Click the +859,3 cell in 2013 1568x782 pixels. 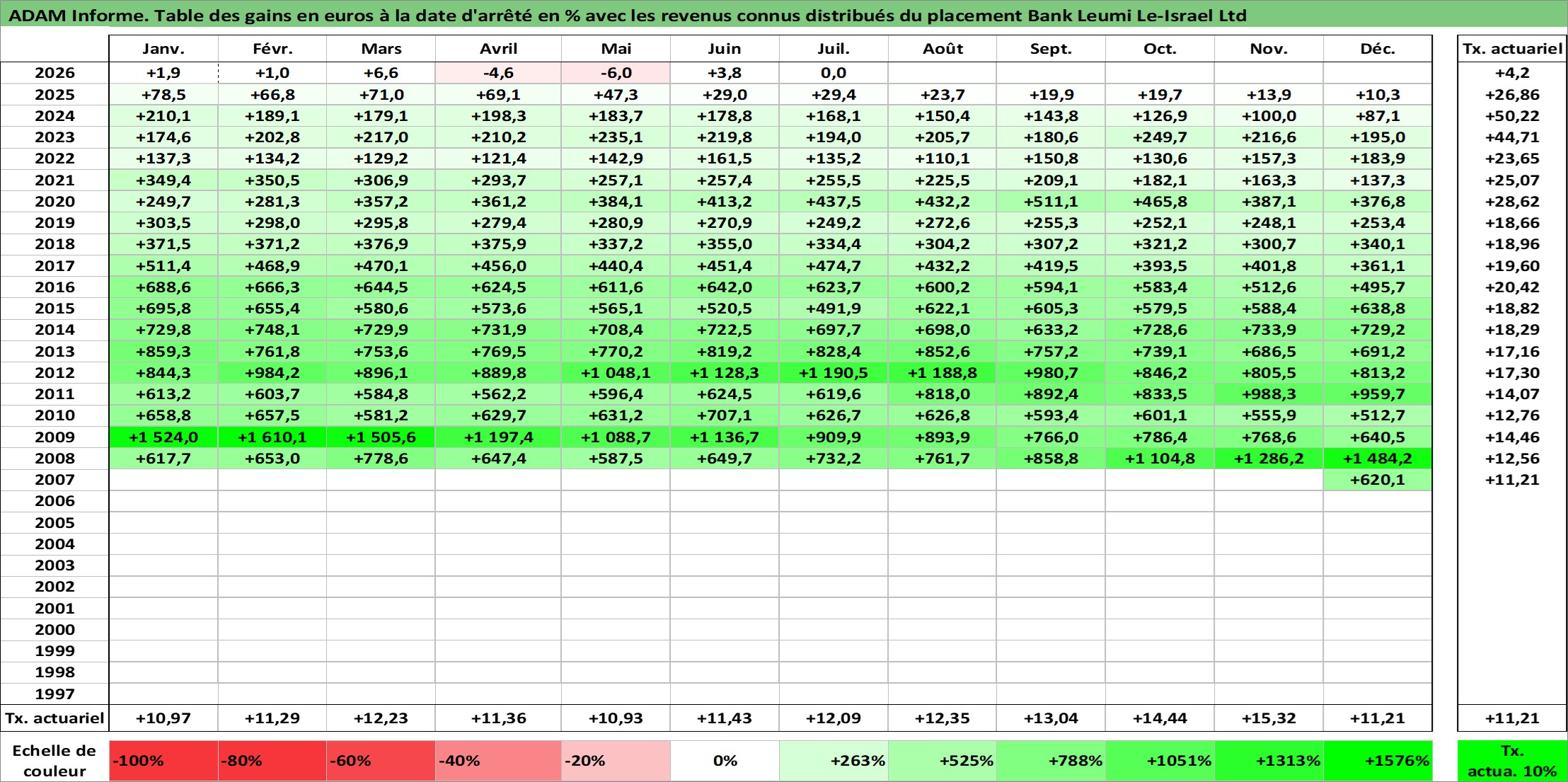point(163,352)
